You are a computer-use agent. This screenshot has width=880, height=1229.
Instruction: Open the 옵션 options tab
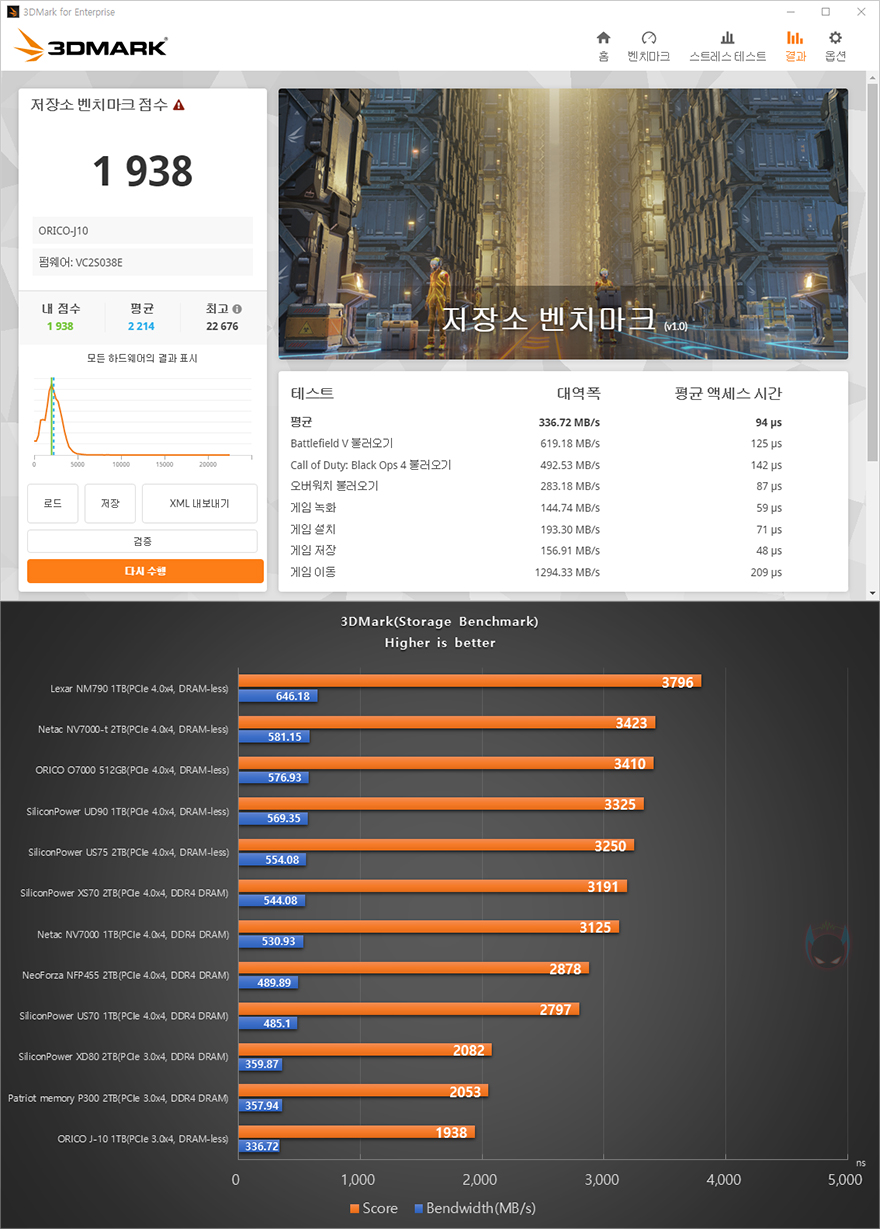tap(835, 46)
